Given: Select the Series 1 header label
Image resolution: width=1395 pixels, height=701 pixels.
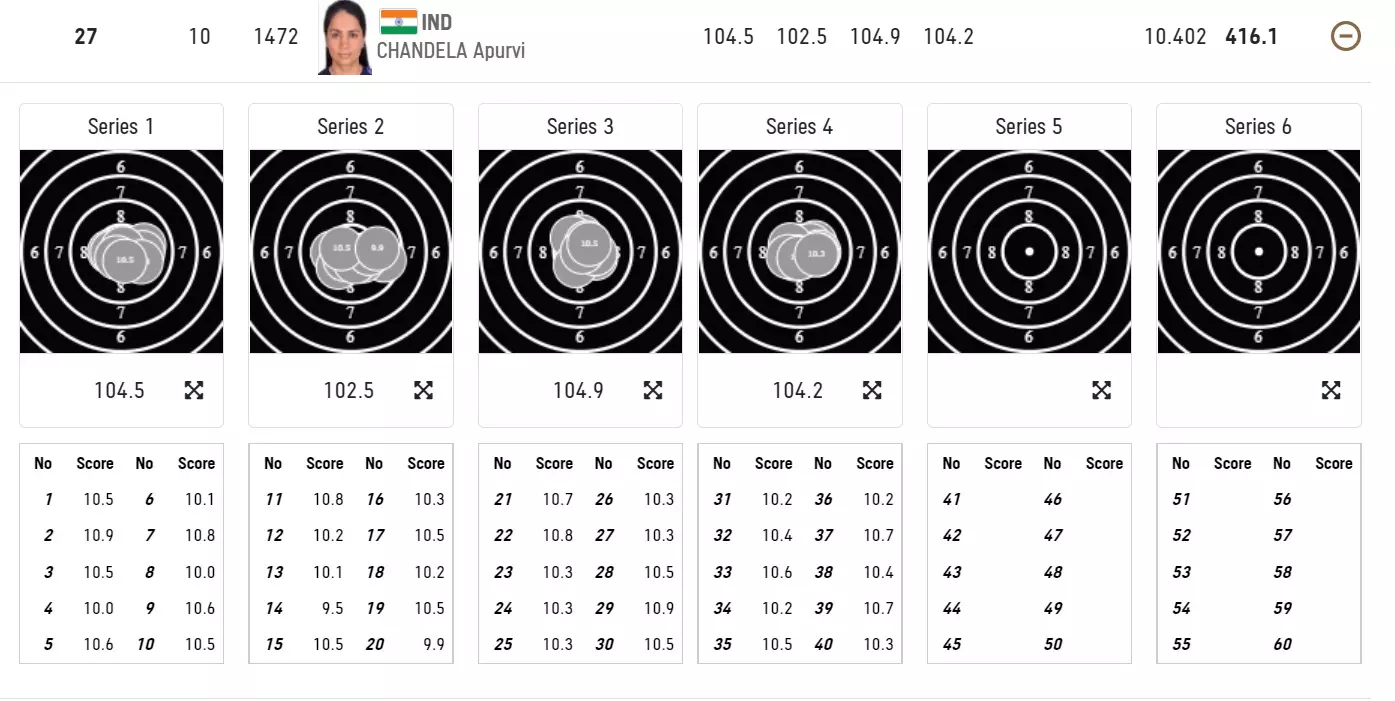Looking at the screenshot, I should pyautogui.click(x=121, y=127).
